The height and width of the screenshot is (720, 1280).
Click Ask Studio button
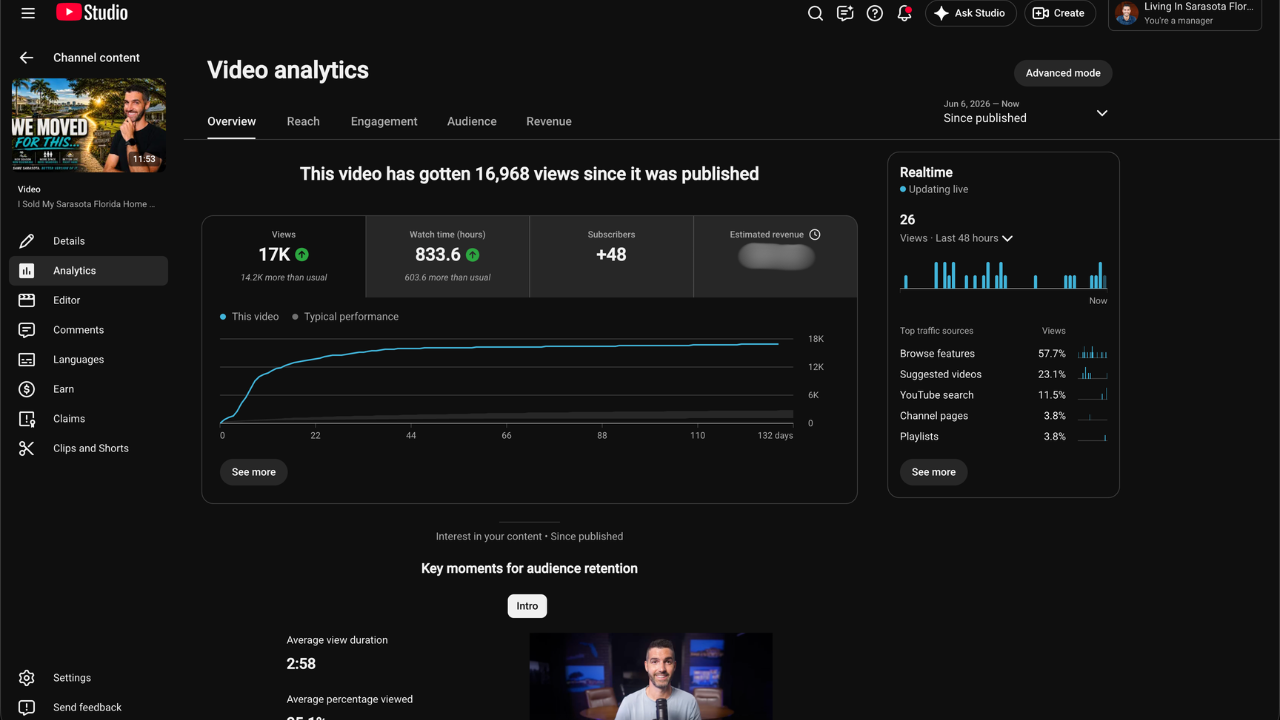(970, 13)
